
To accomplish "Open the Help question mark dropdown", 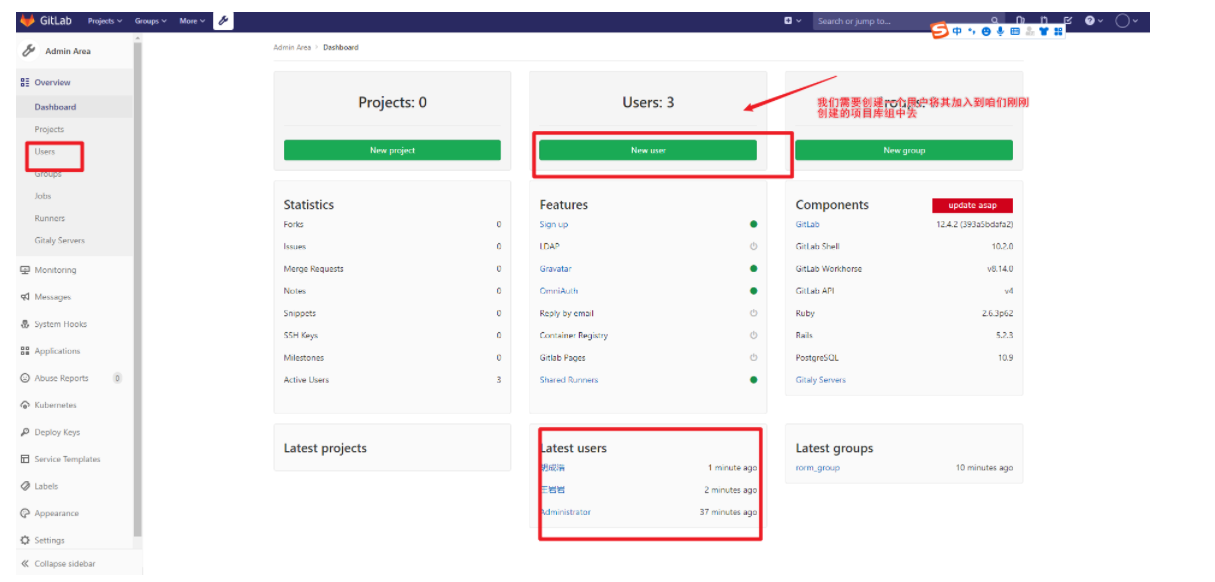I will click(x=1093, y=21).
